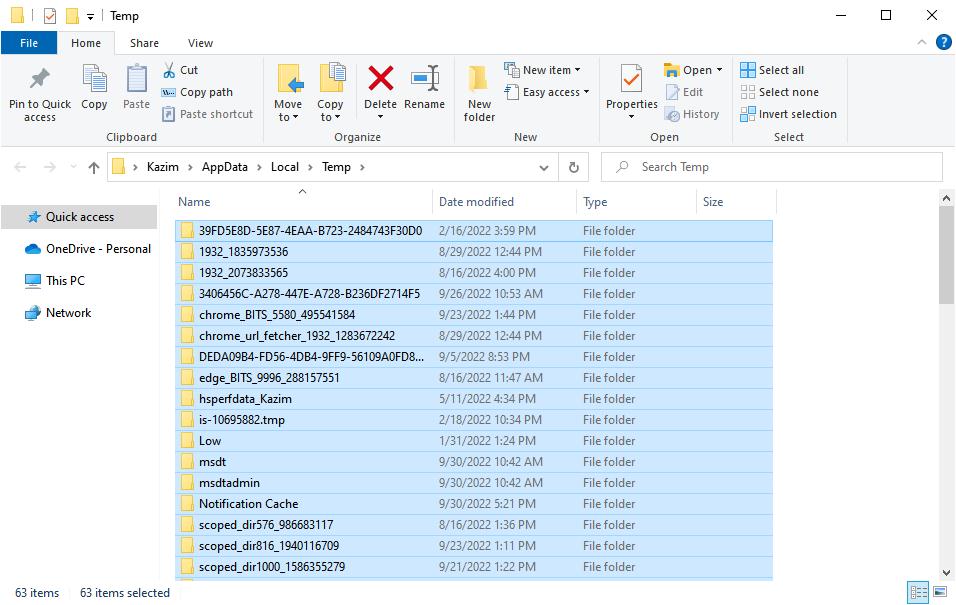Create a New folder from the ribbon
This screenshot has width=956, height=605.
pyautogui.click(x=479, y=91)
